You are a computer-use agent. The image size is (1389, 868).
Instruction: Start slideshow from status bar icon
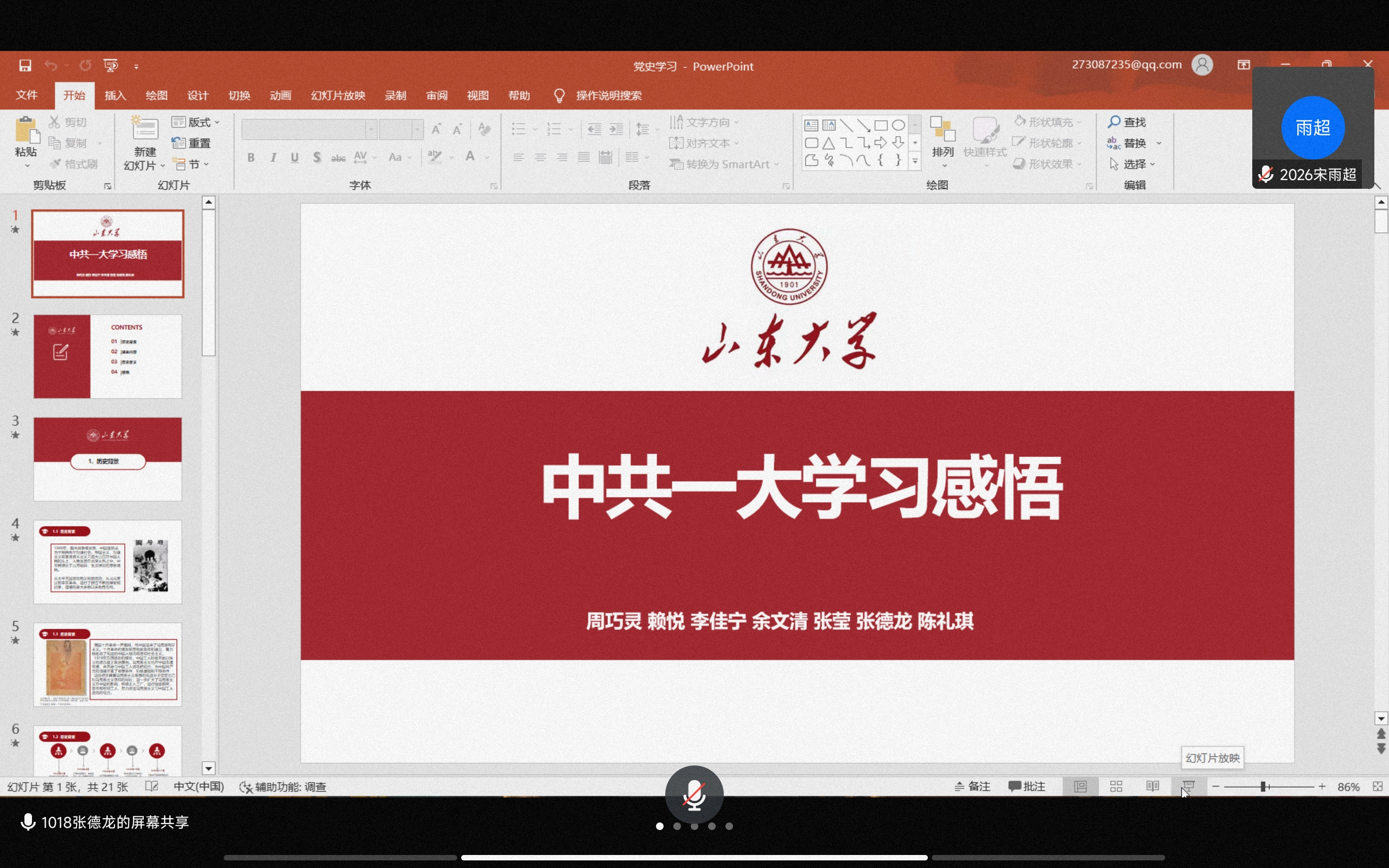click(1188, 787)
